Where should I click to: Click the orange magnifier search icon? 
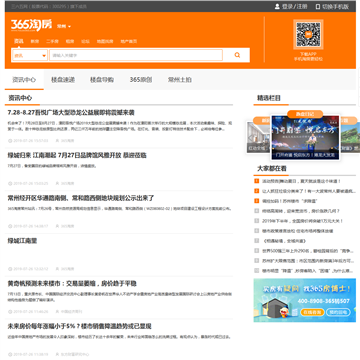pyautogui.click(x=237, y=55)
